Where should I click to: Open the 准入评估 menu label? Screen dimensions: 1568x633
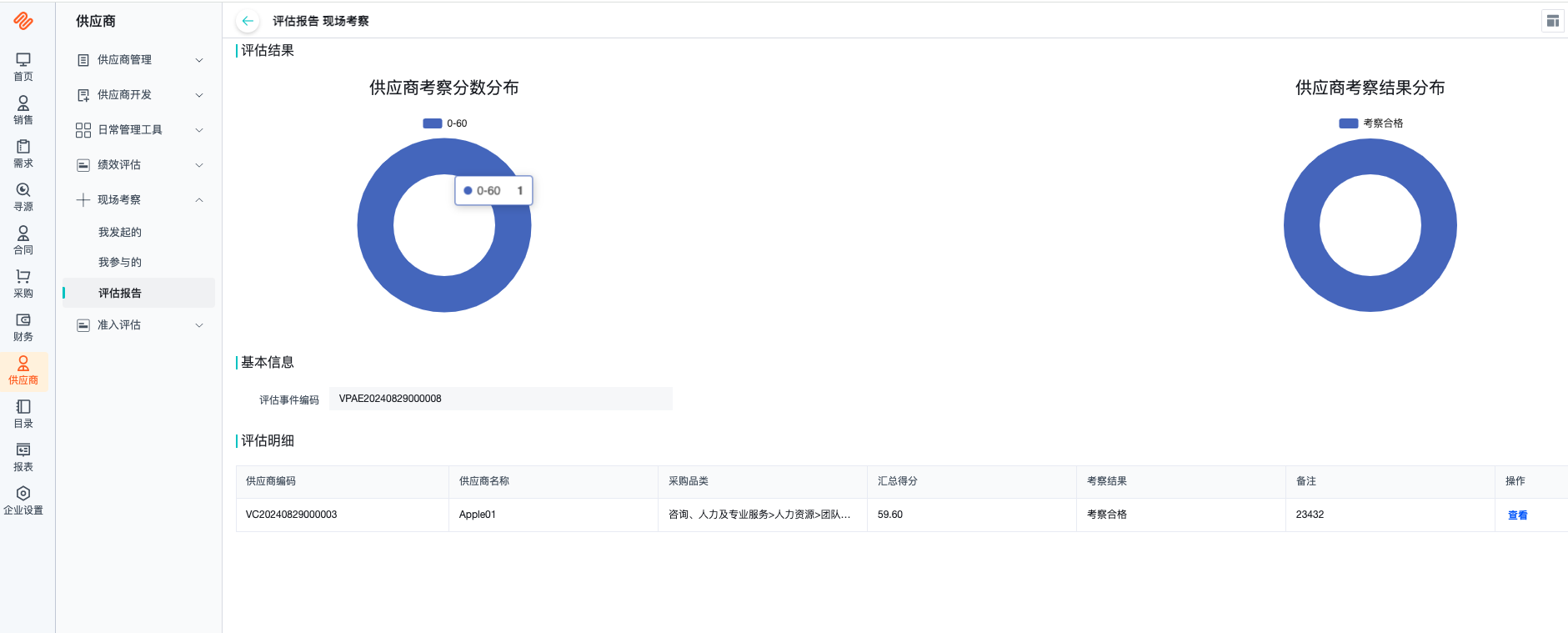coord(119,325)
